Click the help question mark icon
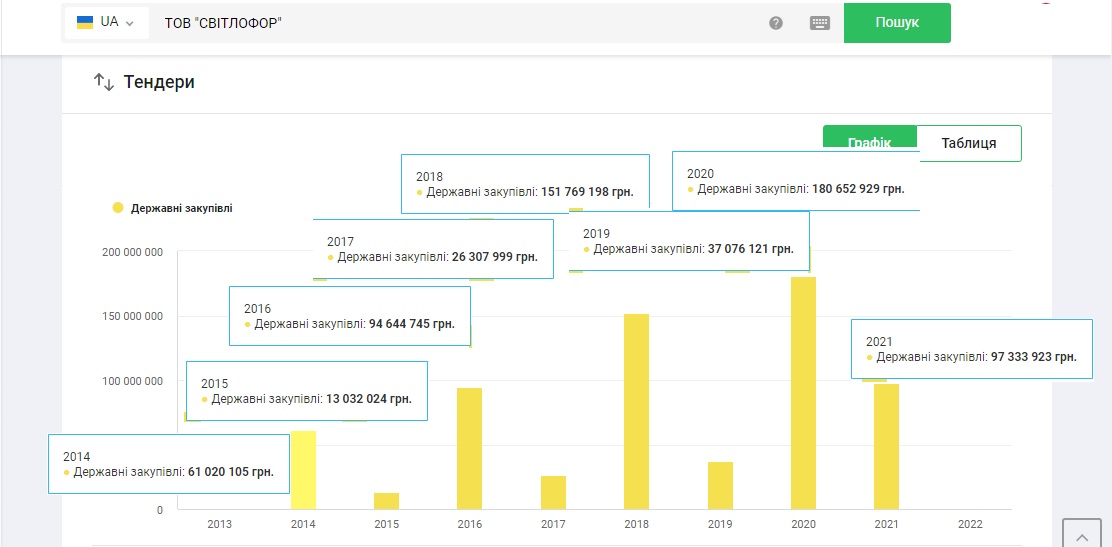The width and height of the screenshot is (1112, 547). click(x=776, y=23)
